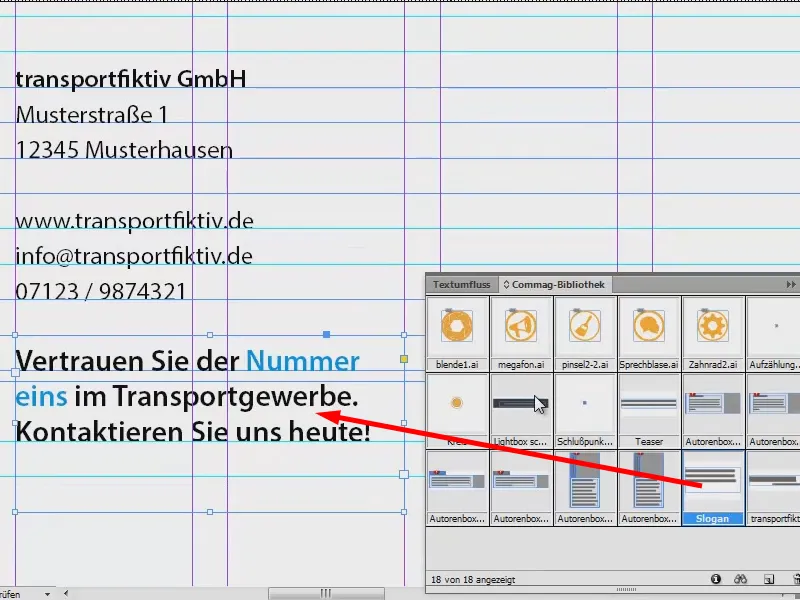
Task: Select the pinsel2-2.ai brush item
Action: [x=585, y=334]
